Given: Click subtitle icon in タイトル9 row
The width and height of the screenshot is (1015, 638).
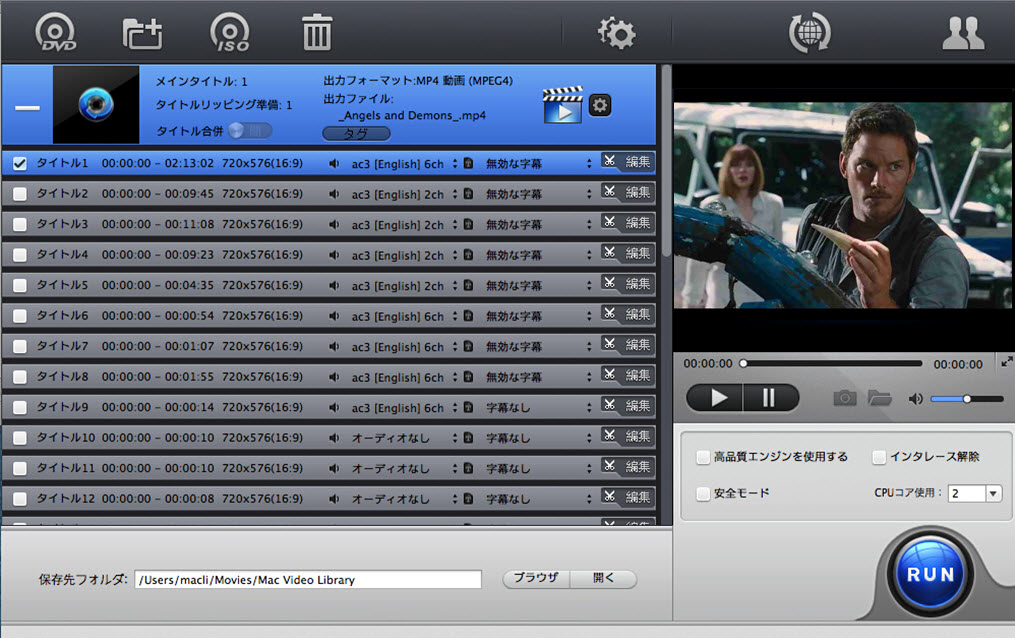Looking at the screenshot, I should [x=468, y=407].
